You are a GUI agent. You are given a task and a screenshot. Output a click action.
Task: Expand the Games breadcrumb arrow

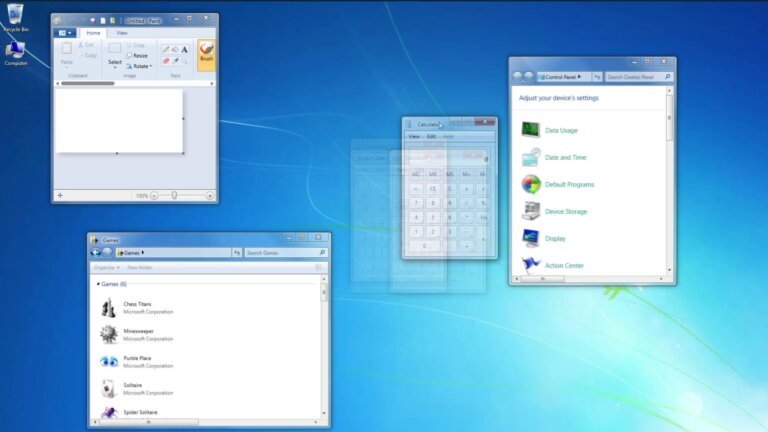(143, 253)
